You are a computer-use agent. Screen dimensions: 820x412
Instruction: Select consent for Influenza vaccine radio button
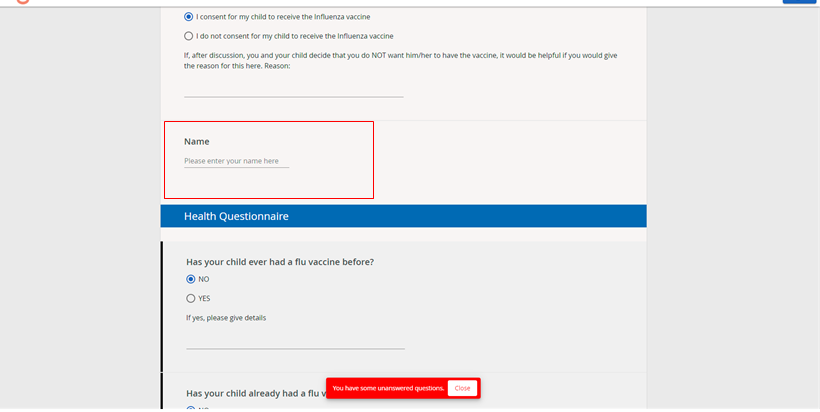point(188,17)
